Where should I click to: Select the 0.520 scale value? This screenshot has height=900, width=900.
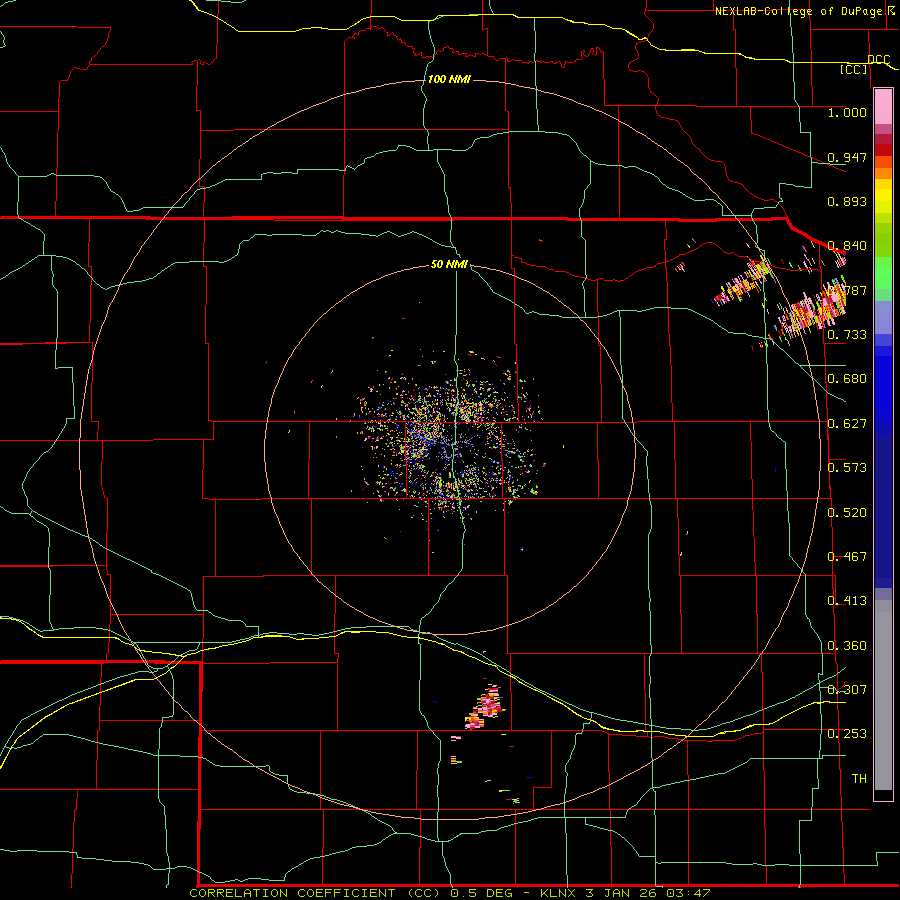click(847, 512)
